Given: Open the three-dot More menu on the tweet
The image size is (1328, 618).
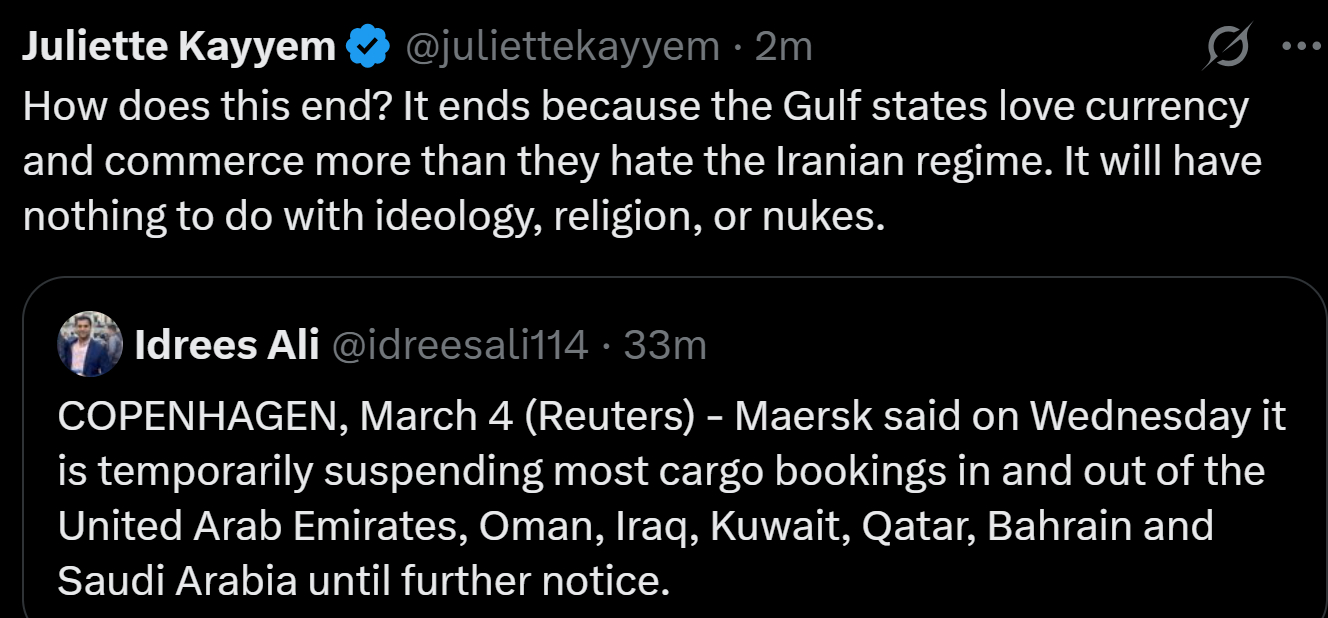Looking at the screenshot, I should click(x=1300, y=47).
